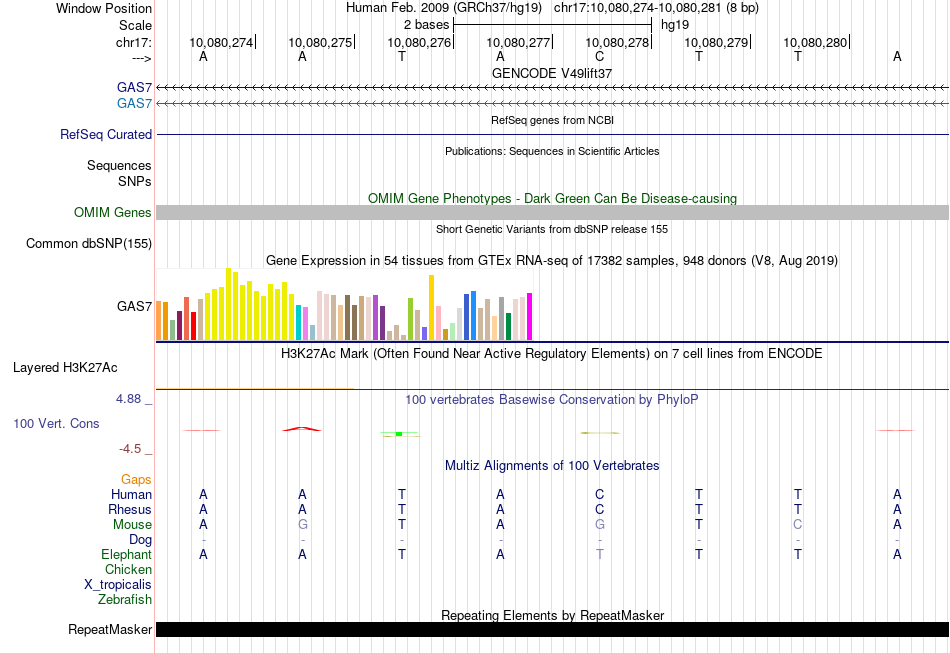Click the Layered H3K27Ac track label
This screenshot has width=950, height=653.
[x=65, y=368]
